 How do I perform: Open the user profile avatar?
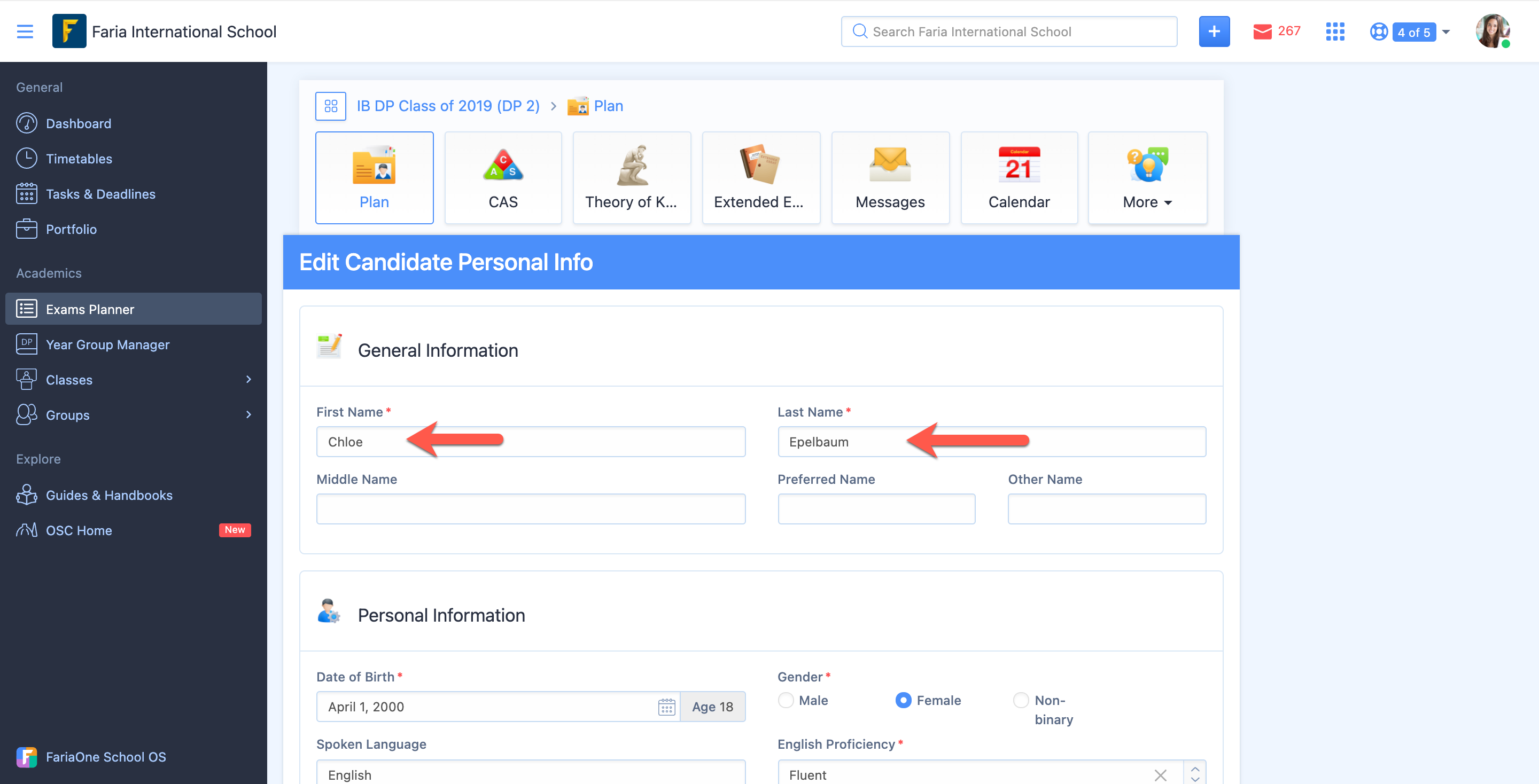1493,31
